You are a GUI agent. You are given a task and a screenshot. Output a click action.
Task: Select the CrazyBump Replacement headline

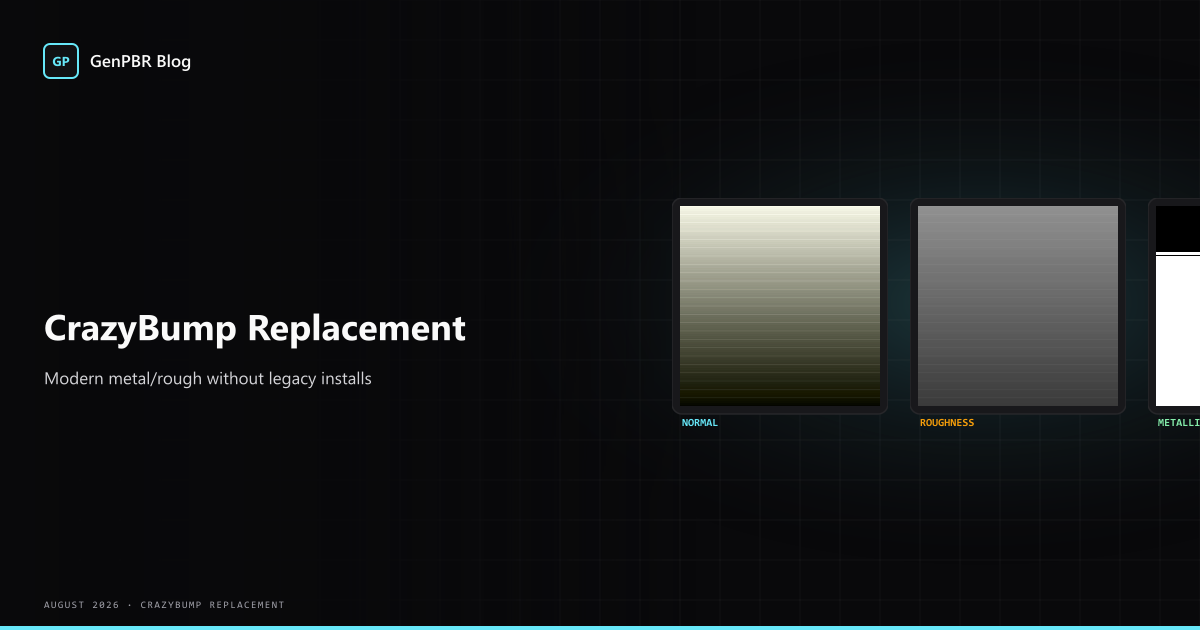[x=255, y=328]
